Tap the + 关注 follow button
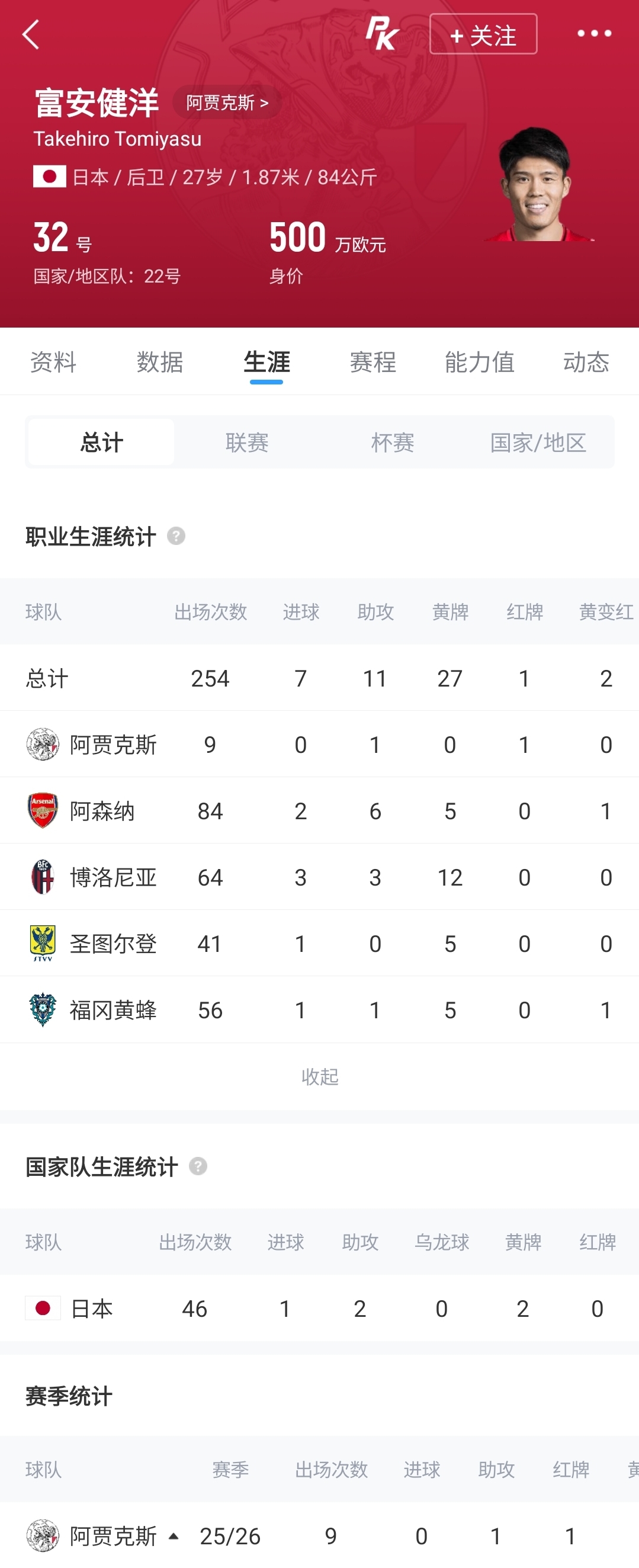Screen dimensions: 639x1568 (x=483, y=34)
